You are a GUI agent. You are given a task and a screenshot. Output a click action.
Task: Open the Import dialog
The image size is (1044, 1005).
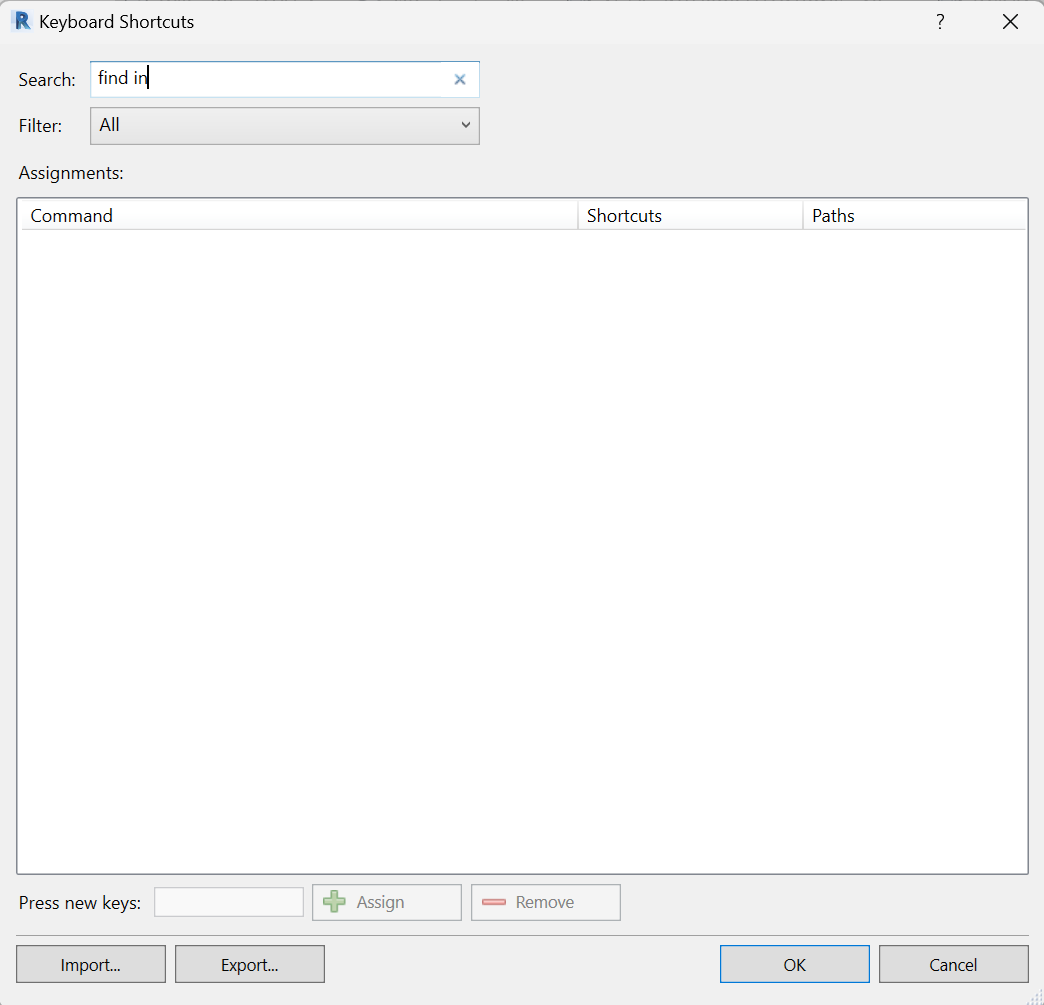pos(90,964)
